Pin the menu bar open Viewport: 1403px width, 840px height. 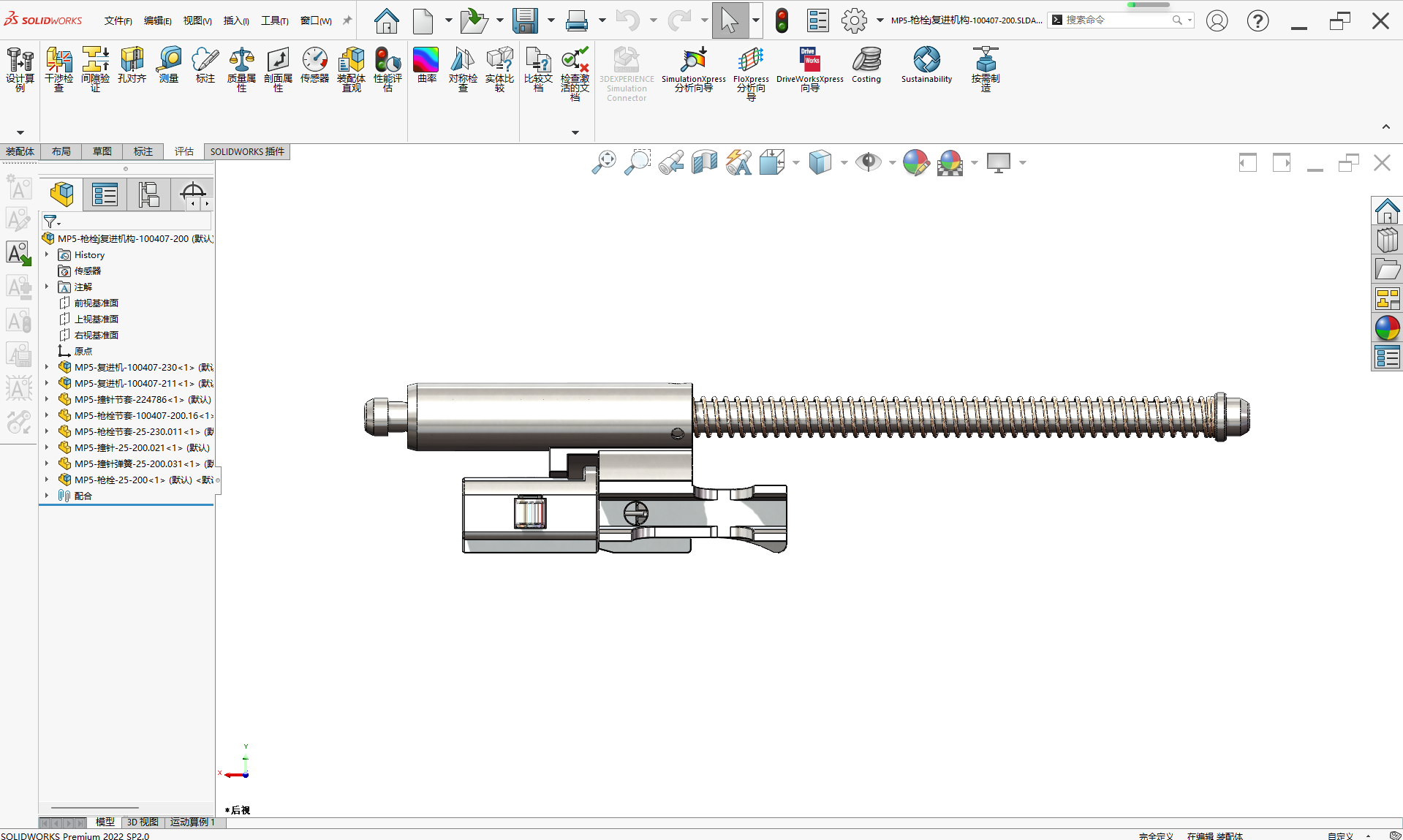click(347, 20)
